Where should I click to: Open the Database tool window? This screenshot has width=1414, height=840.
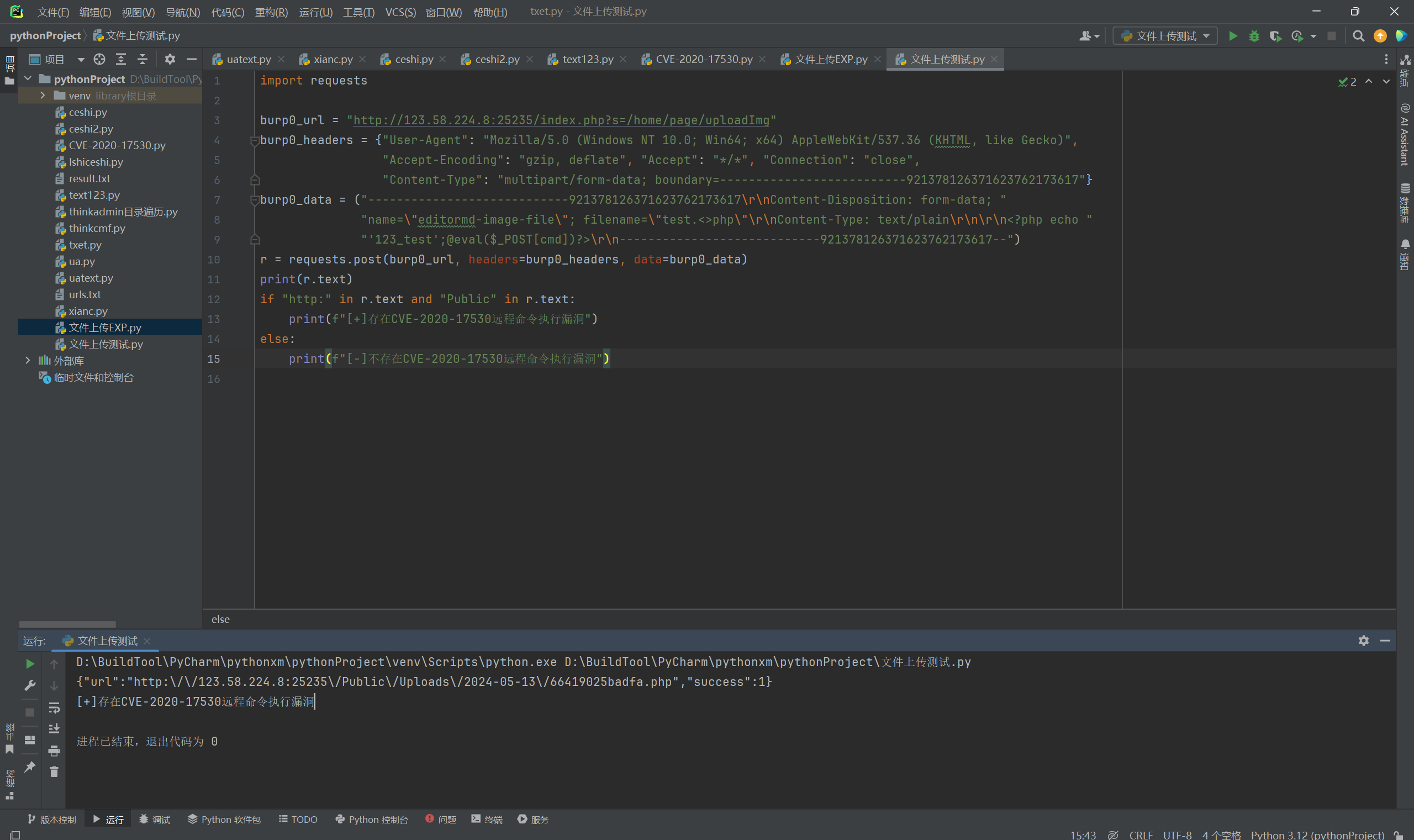click(1405, 203)
